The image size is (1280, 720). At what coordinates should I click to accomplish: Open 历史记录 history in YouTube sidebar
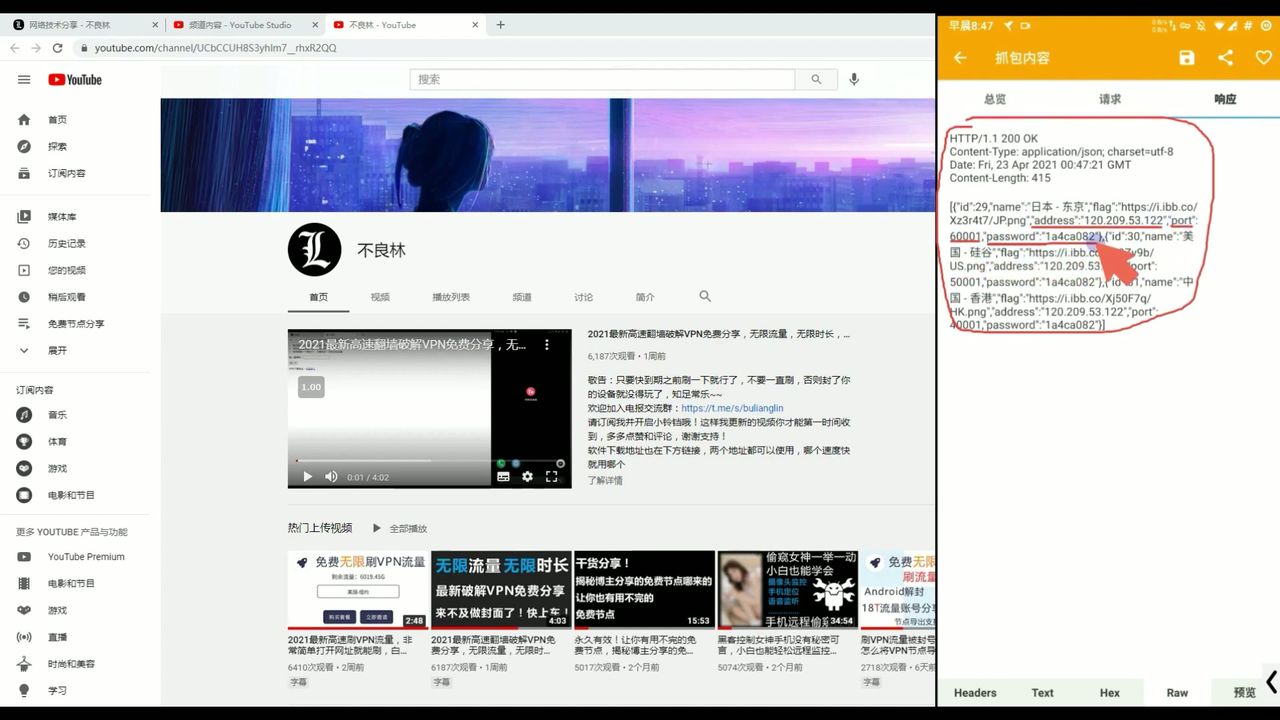click(x=24, y=243)
